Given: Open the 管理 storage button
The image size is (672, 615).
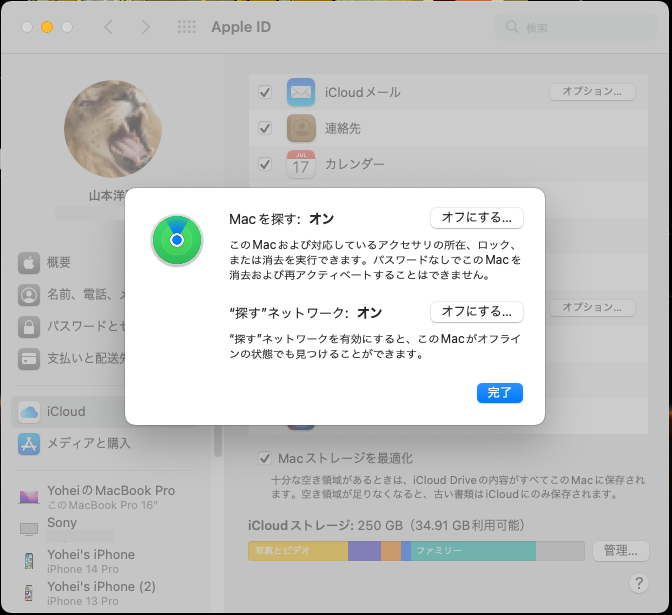Looking at the screenshot, I should click(621, 551).
